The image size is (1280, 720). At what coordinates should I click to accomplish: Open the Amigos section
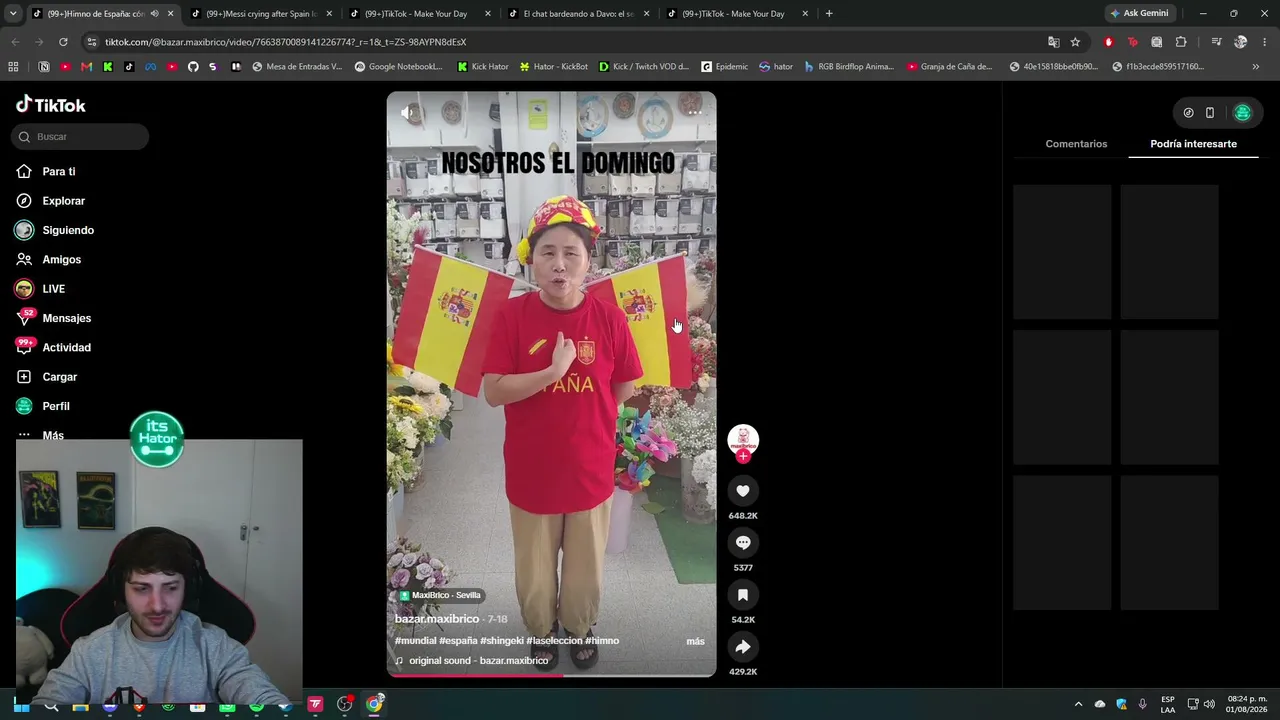[x=61, y=260]
